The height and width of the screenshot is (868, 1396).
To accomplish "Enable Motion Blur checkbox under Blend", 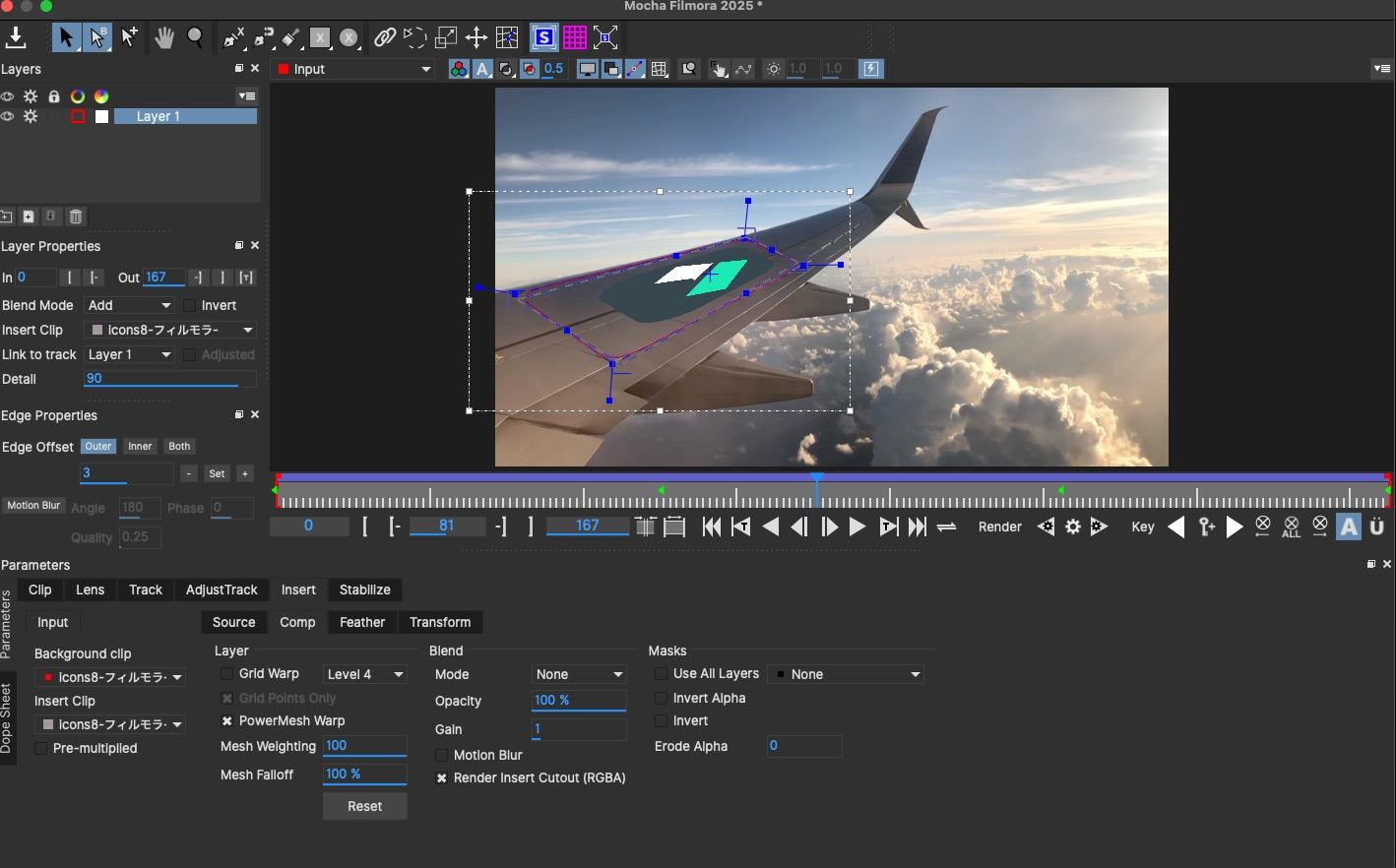I will click(x=441, y=756).
